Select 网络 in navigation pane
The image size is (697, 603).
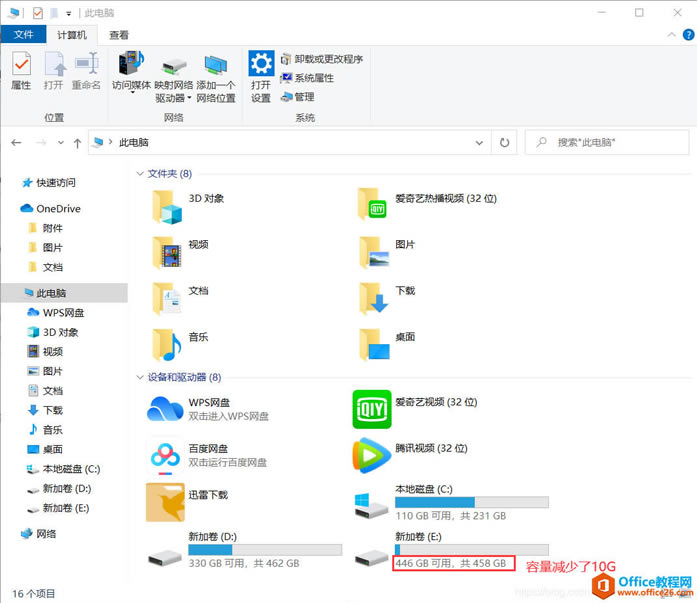click(x=39, y=534)
